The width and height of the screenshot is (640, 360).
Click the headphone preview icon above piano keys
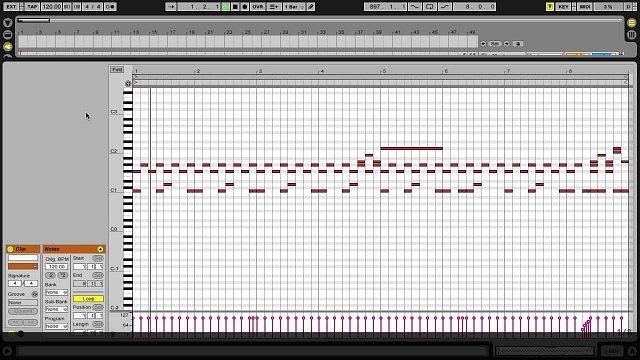[128, 84]
